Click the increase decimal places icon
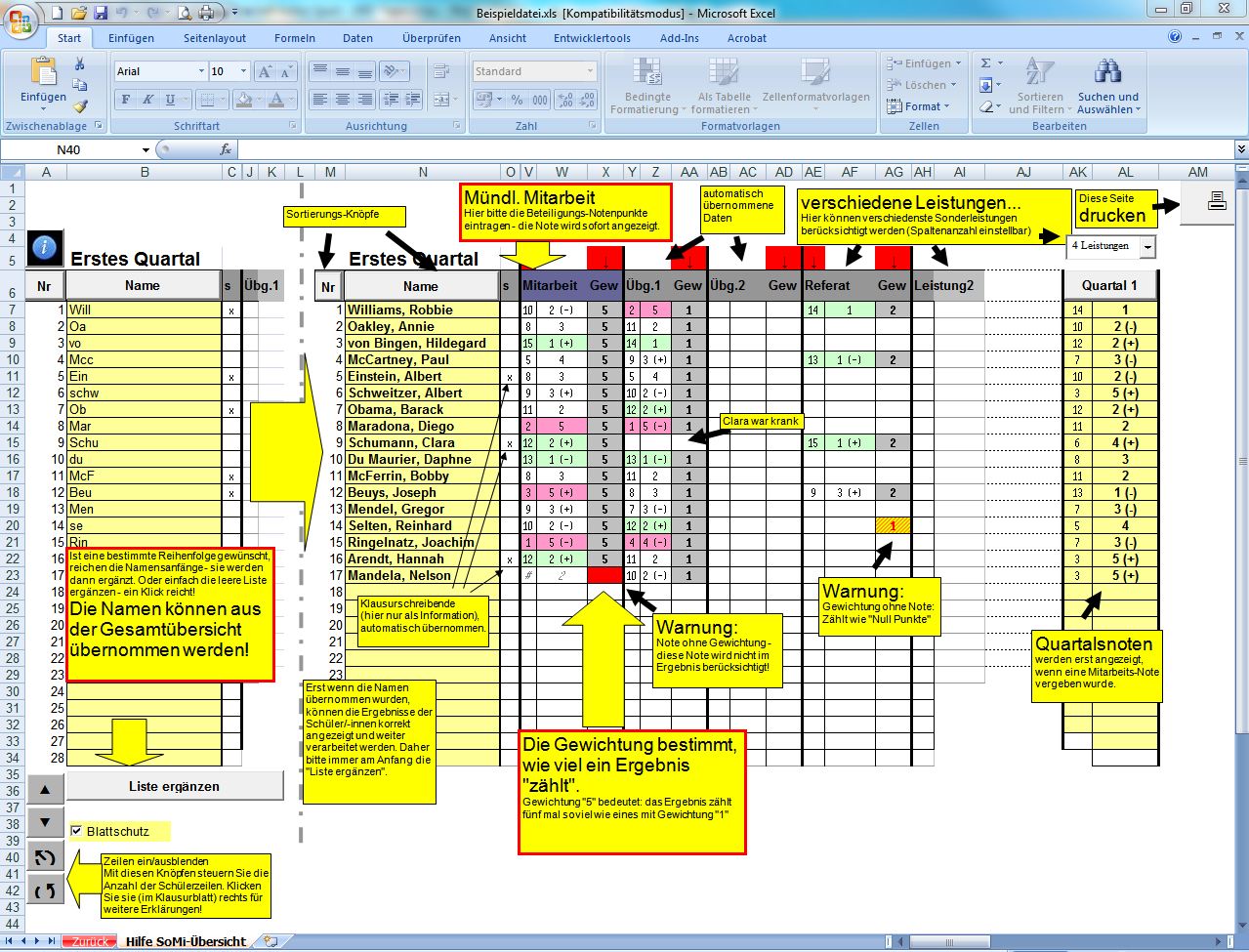This screenshot has width=1249, height=952. coord(565,100)
